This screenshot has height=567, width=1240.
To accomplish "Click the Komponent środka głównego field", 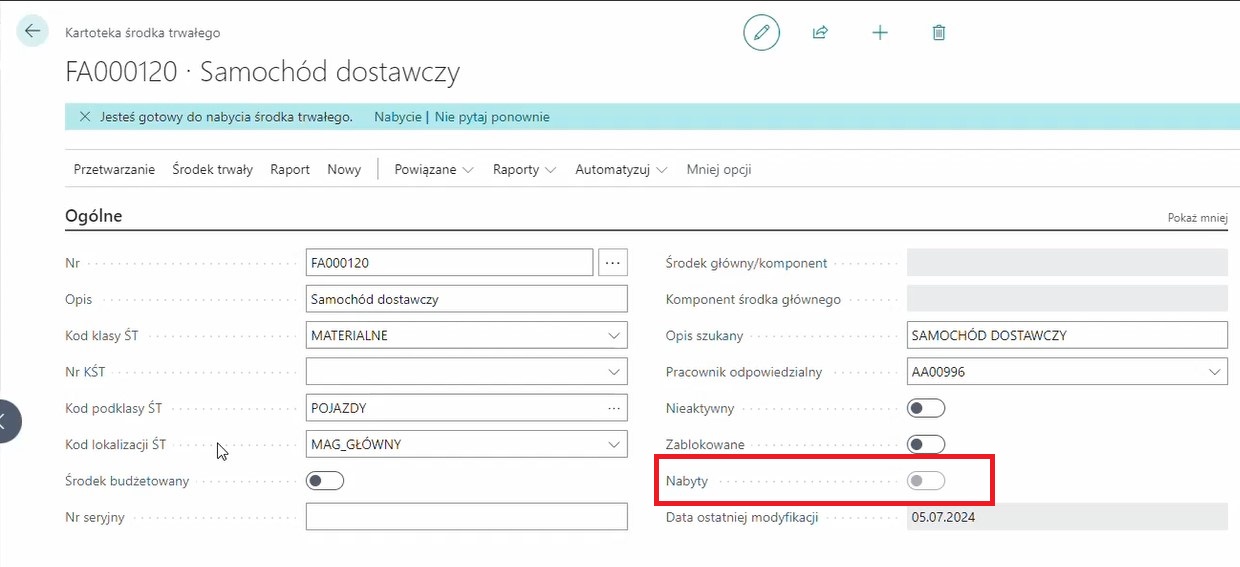I will [1067, 299].
